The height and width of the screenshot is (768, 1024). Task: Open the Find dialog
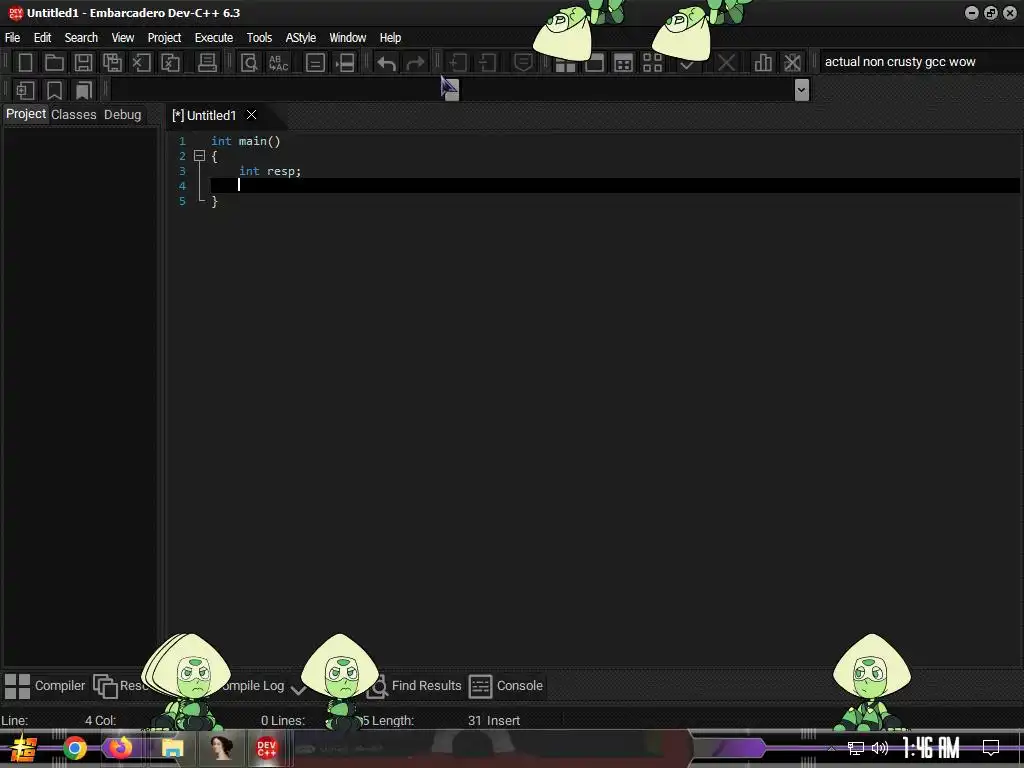[249, 63]
